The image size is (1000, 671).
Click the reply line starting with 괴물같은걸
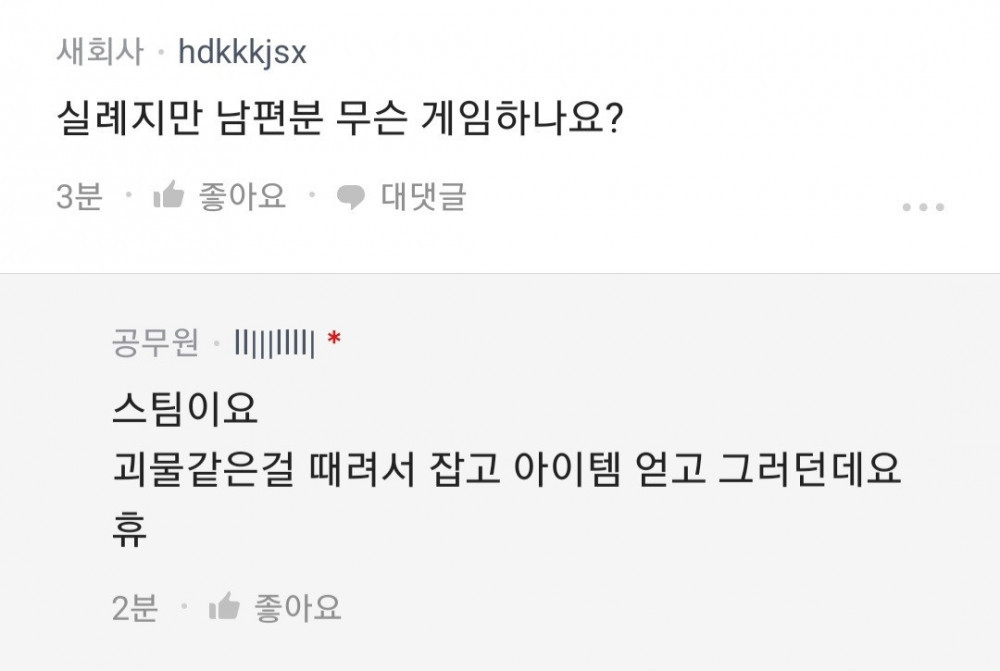coord(507,470)
